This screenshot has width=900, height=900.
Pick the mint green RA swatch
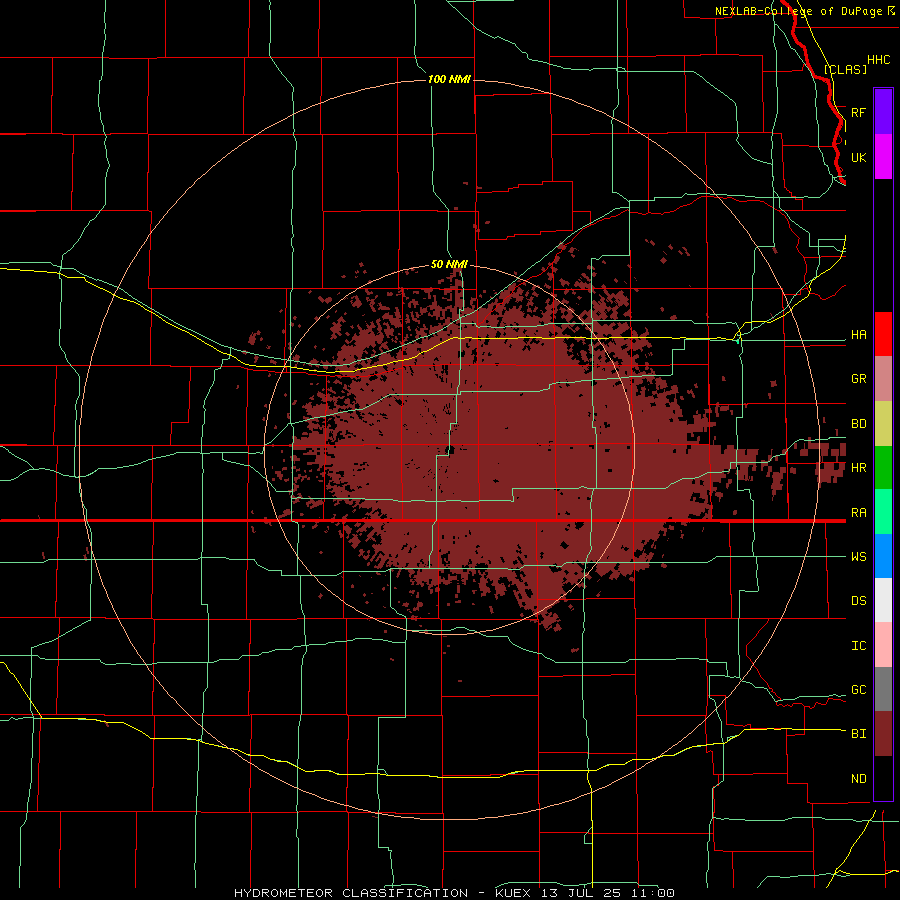883,512
